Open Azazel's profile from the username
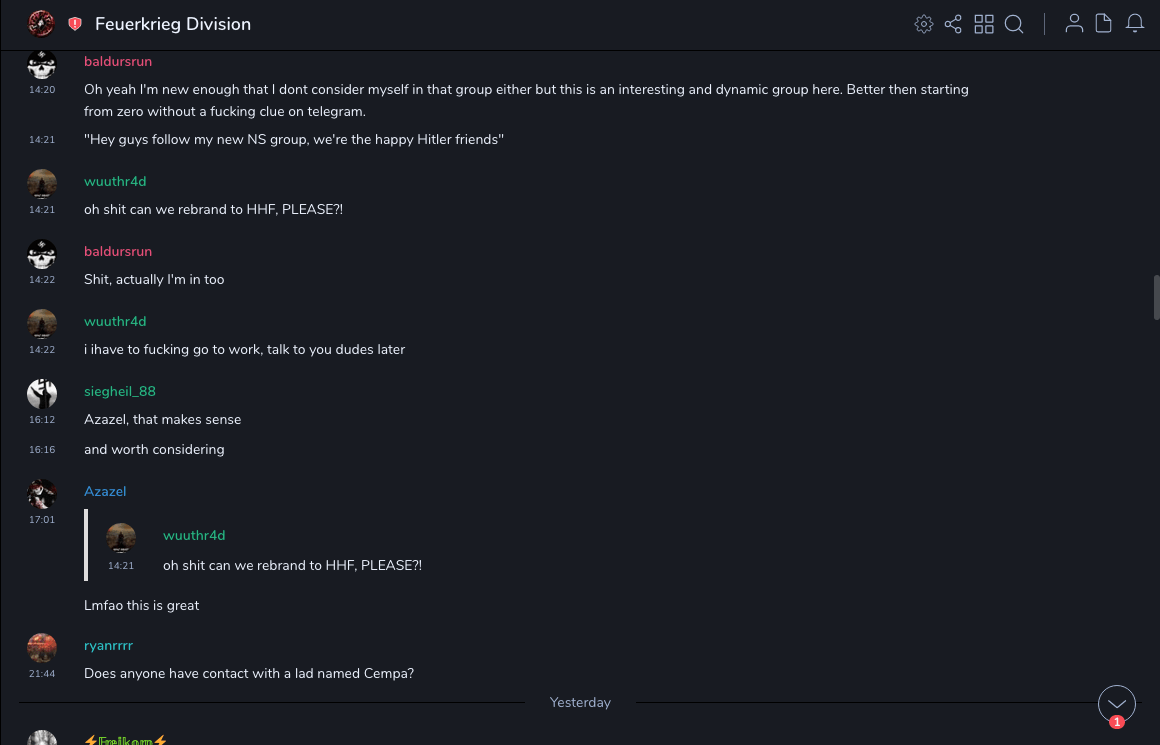Viewport: 1160px width, 745px height. click(105, 491)
